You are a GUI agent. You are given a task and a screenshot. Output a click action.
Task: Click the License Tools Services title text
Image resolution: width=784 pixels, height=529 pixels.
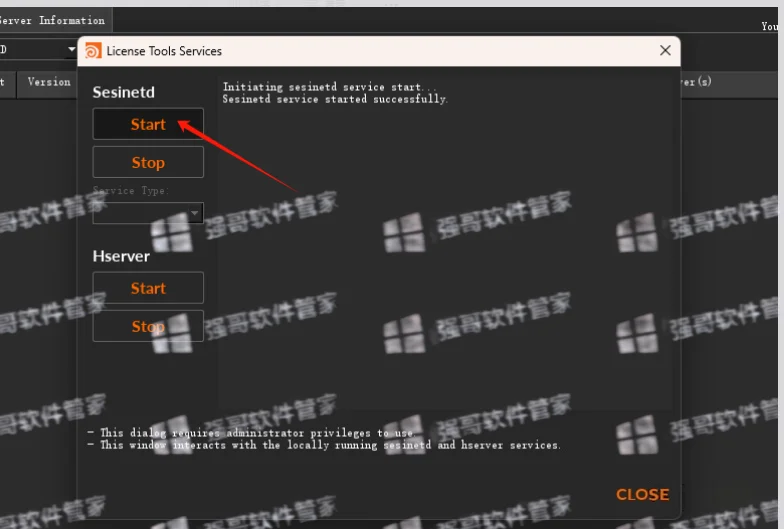(164, 51)
